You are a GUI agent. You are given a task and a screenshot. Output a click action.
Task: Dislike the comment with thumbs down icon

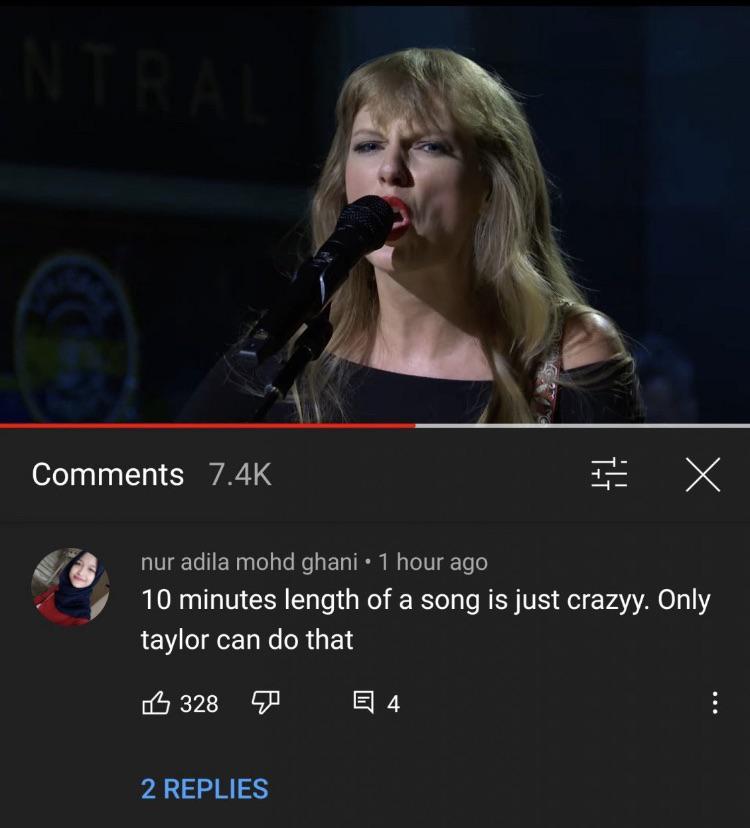[x=265, y=703]
